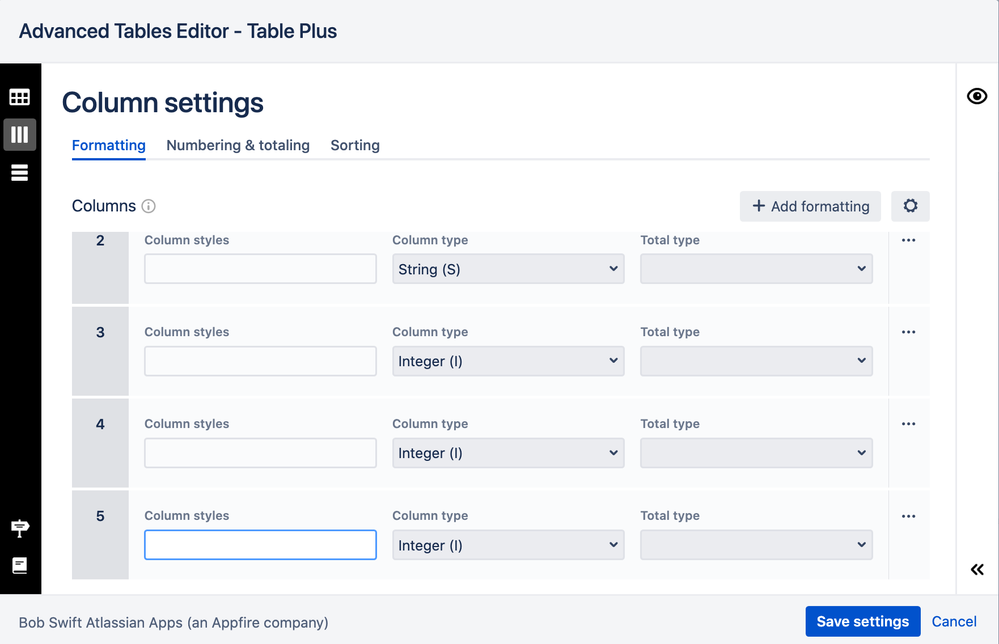
Task: Open more options for column 5
Action: click(908, 516)
